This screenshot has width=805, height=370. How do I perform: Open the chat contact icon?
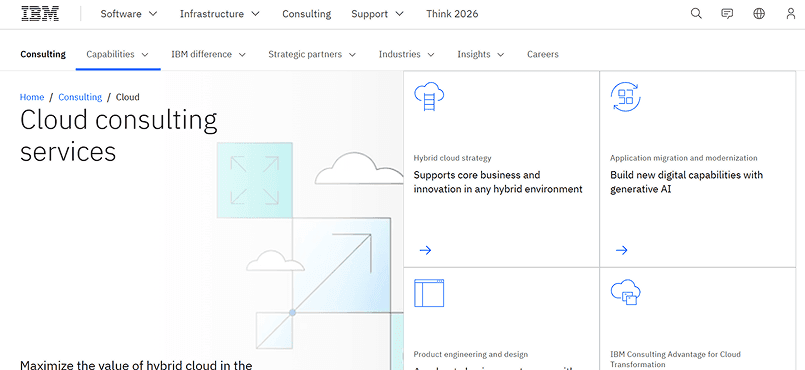click(727, 14)
